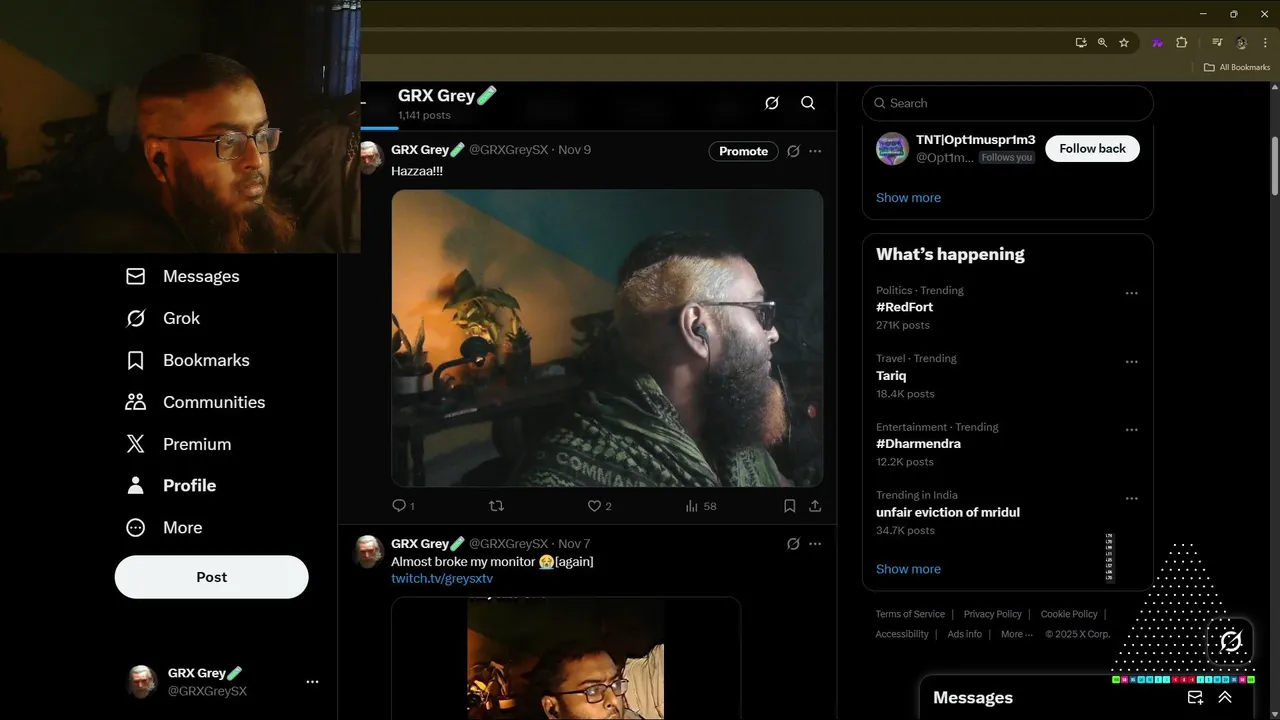Open more options for the #Dharmendra trend

click(1131, 430)
